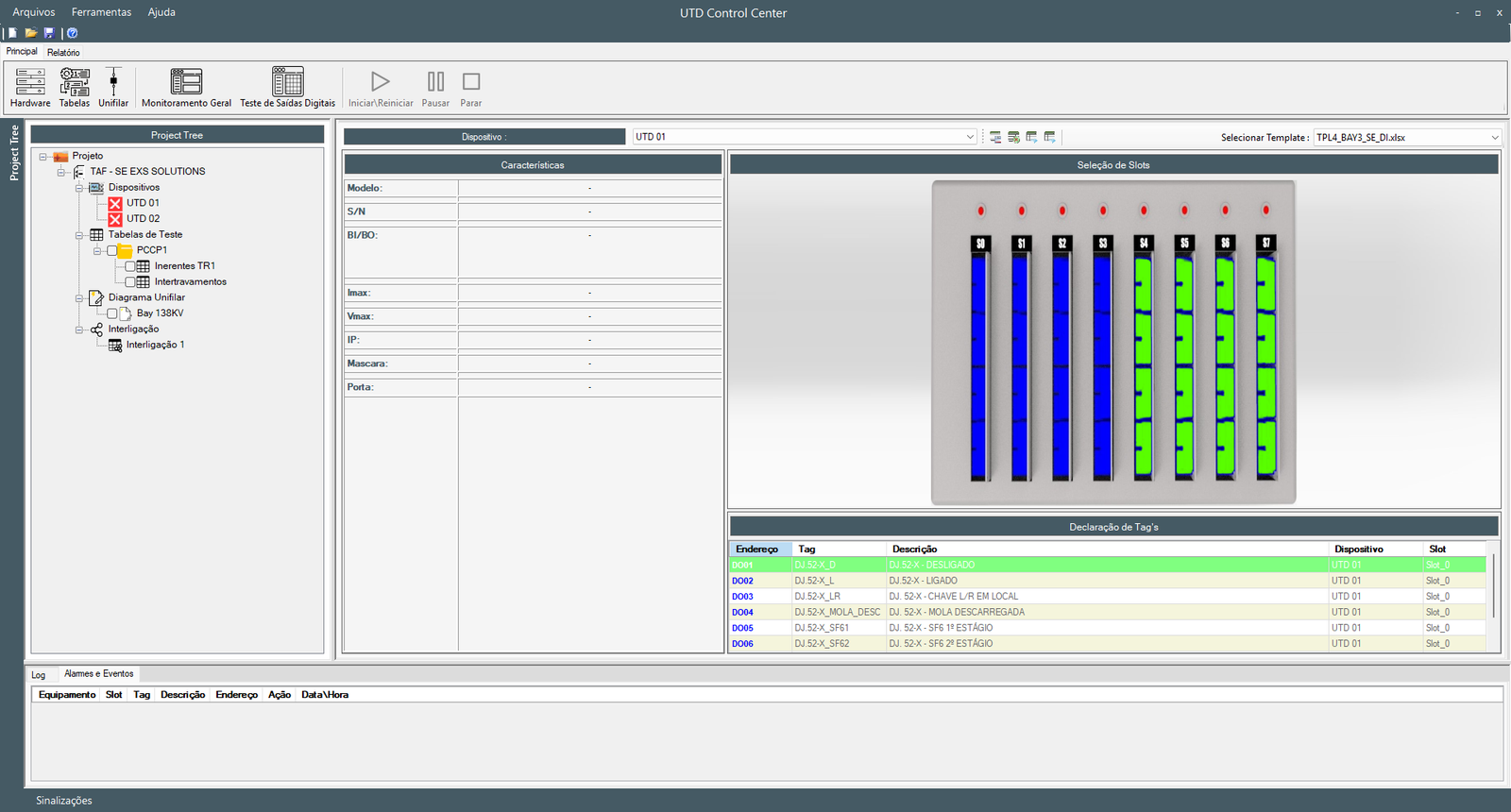Select blue slot S3 in the rack
The image size is (1511, 812).
[x=1102, y=359]
